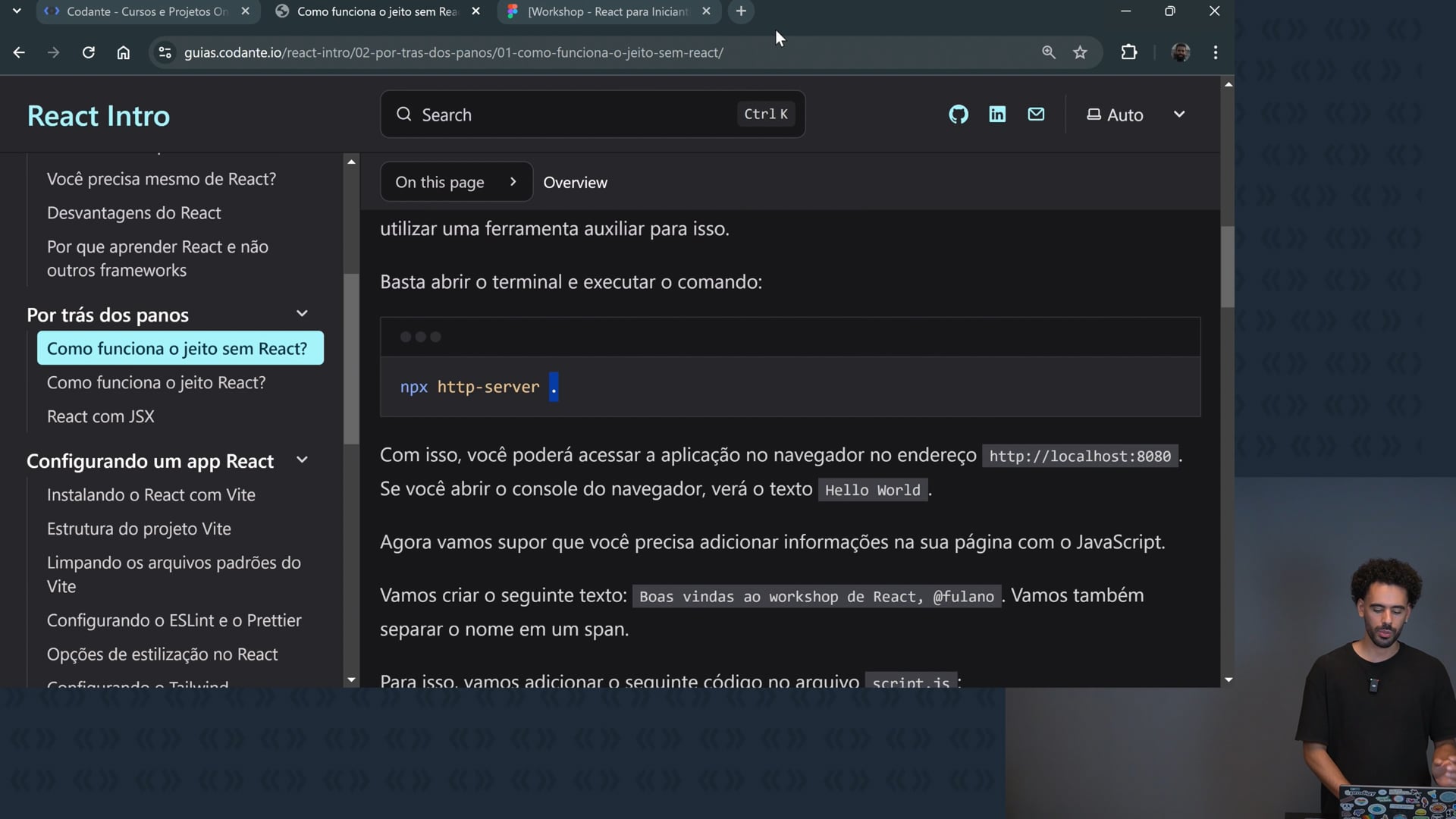Click the Boas vindas ao workshop code text
The image size is (1456, 819).
[817, 597]
